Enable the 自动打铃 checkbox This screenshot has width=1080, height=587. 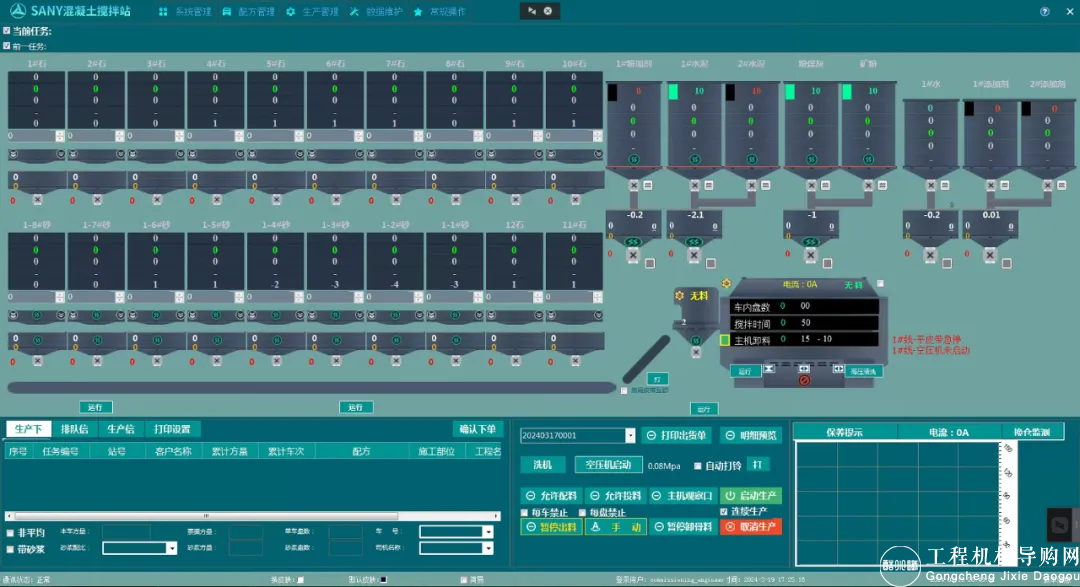698,466
